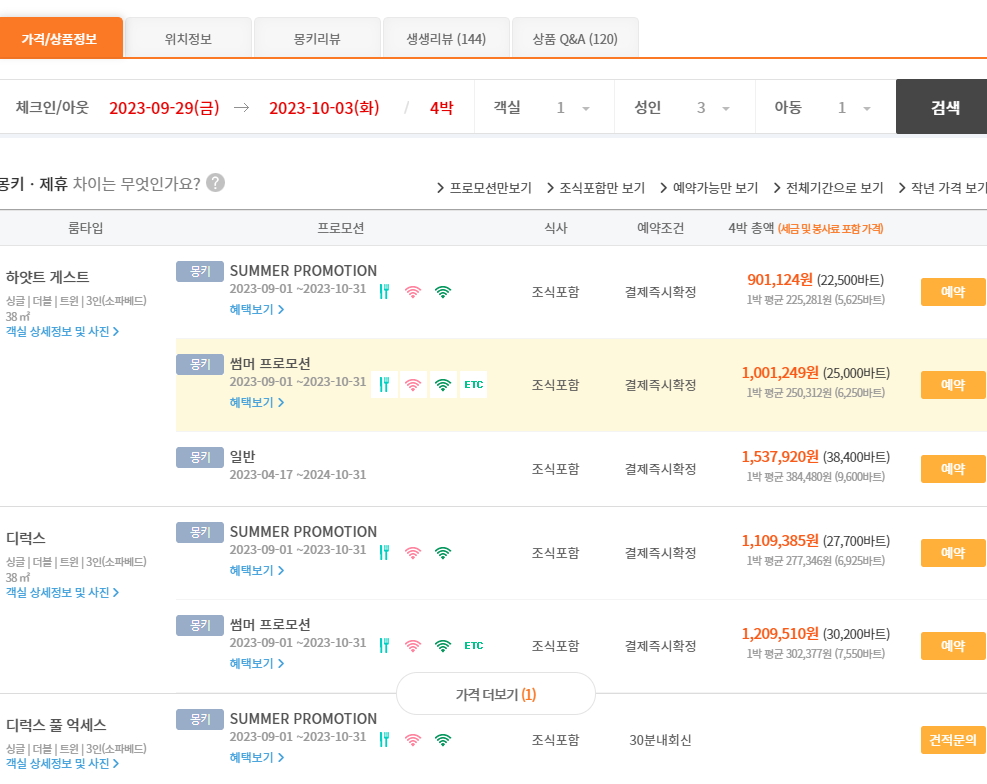Filter by 프로모션만보기
The width and height of the screenshot is (987, 784).
pos(484,188)
